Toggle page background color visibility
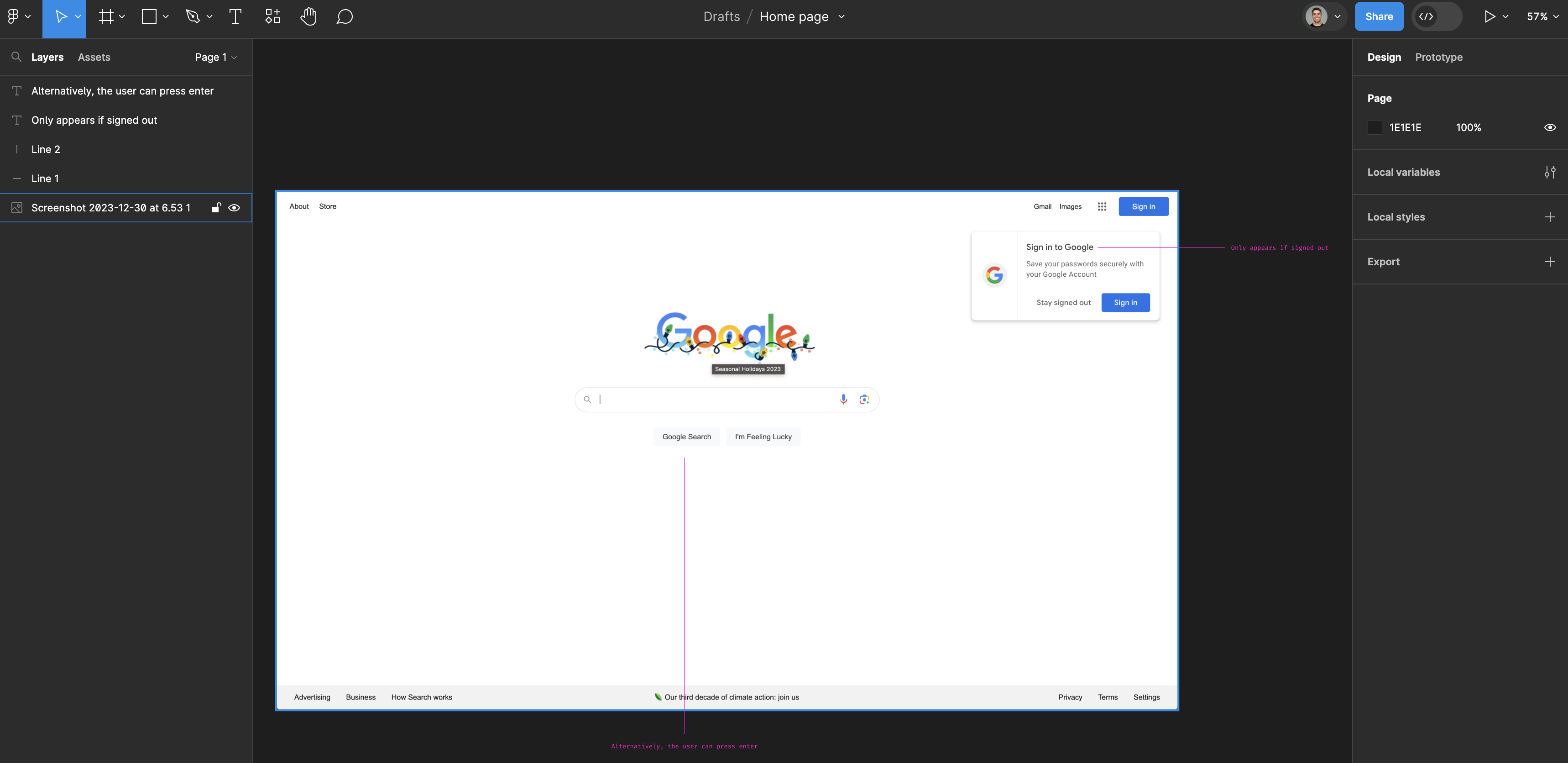The height and width of the screenshot is (763, 1568). [1550, 127]
